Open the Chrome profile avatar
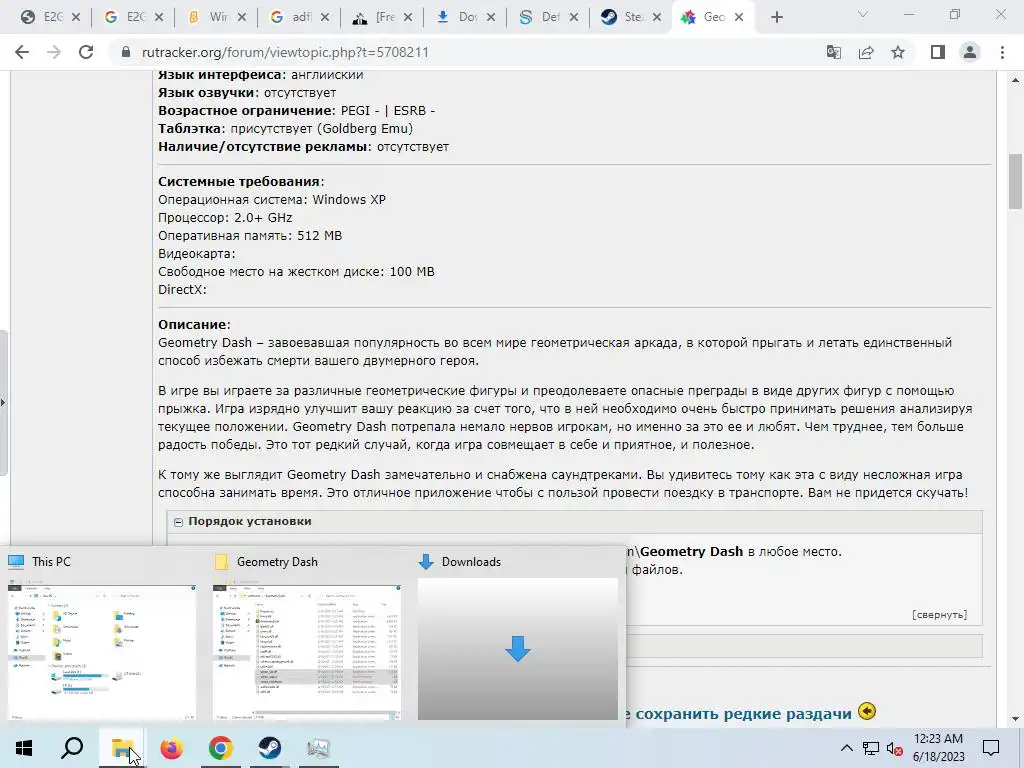This screenshot has width=1024, height=768. coord(970,52)
